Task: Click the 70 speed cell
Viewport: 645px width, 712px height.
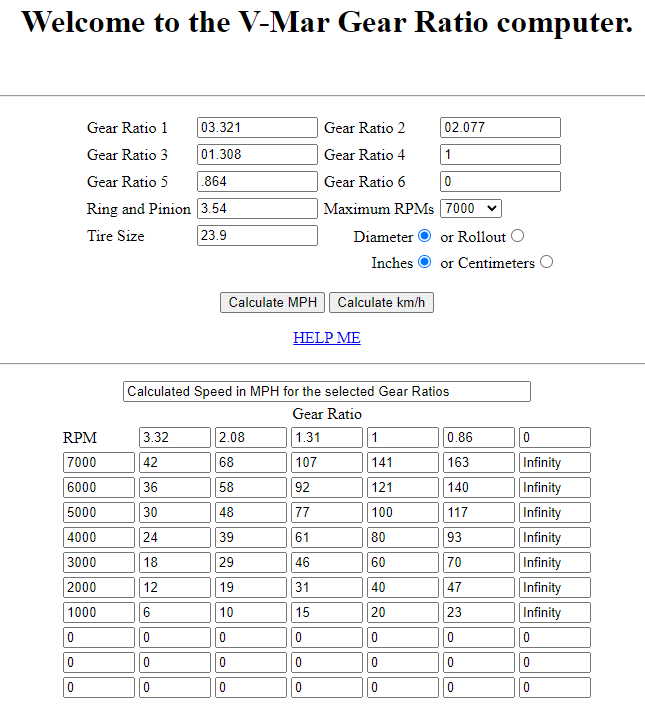Action: [x=479, y=562]
